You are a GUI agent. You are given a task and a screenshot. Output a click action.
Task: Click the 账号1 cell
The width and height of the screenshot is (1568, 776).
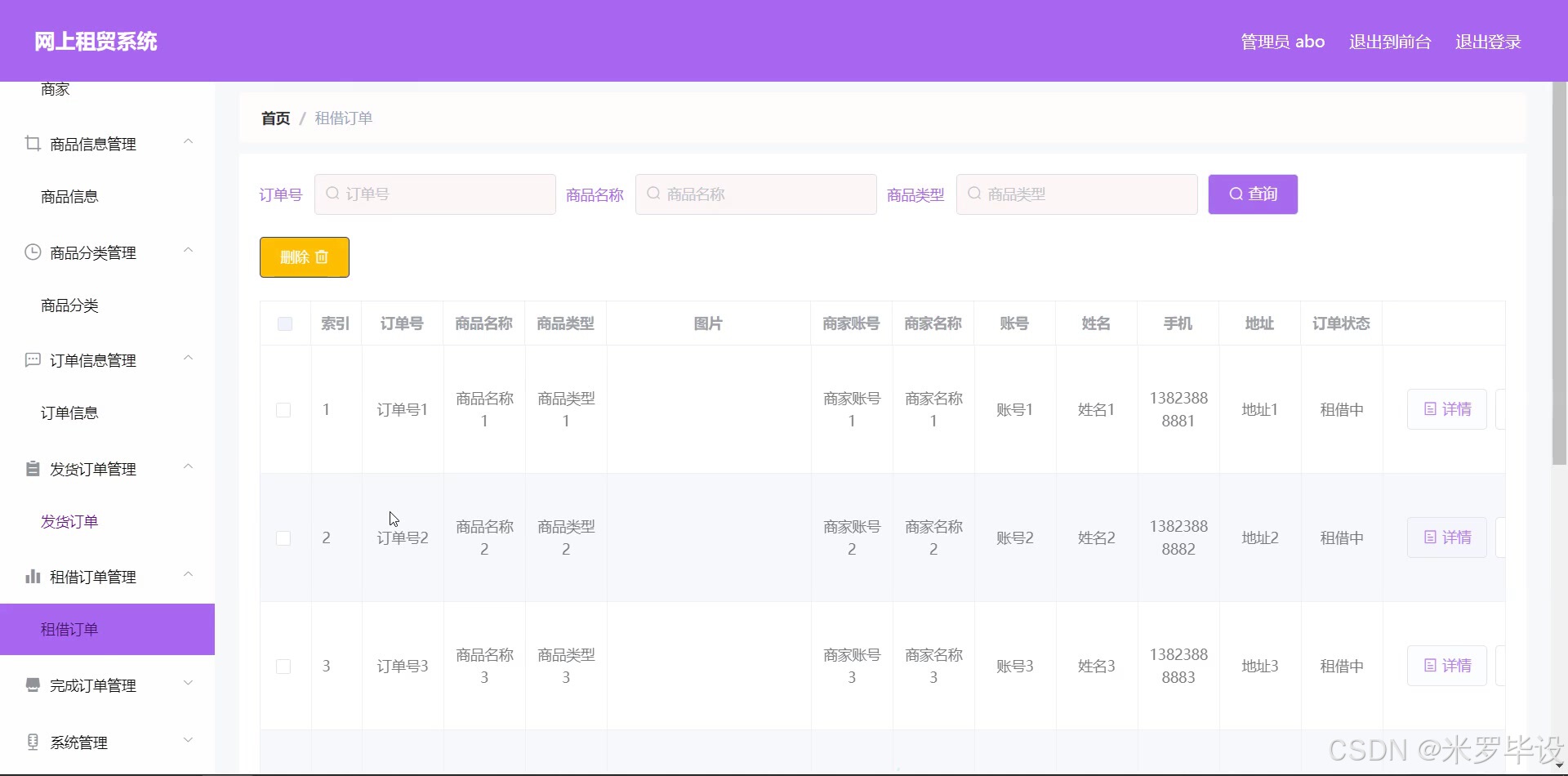click(1014, 409)
